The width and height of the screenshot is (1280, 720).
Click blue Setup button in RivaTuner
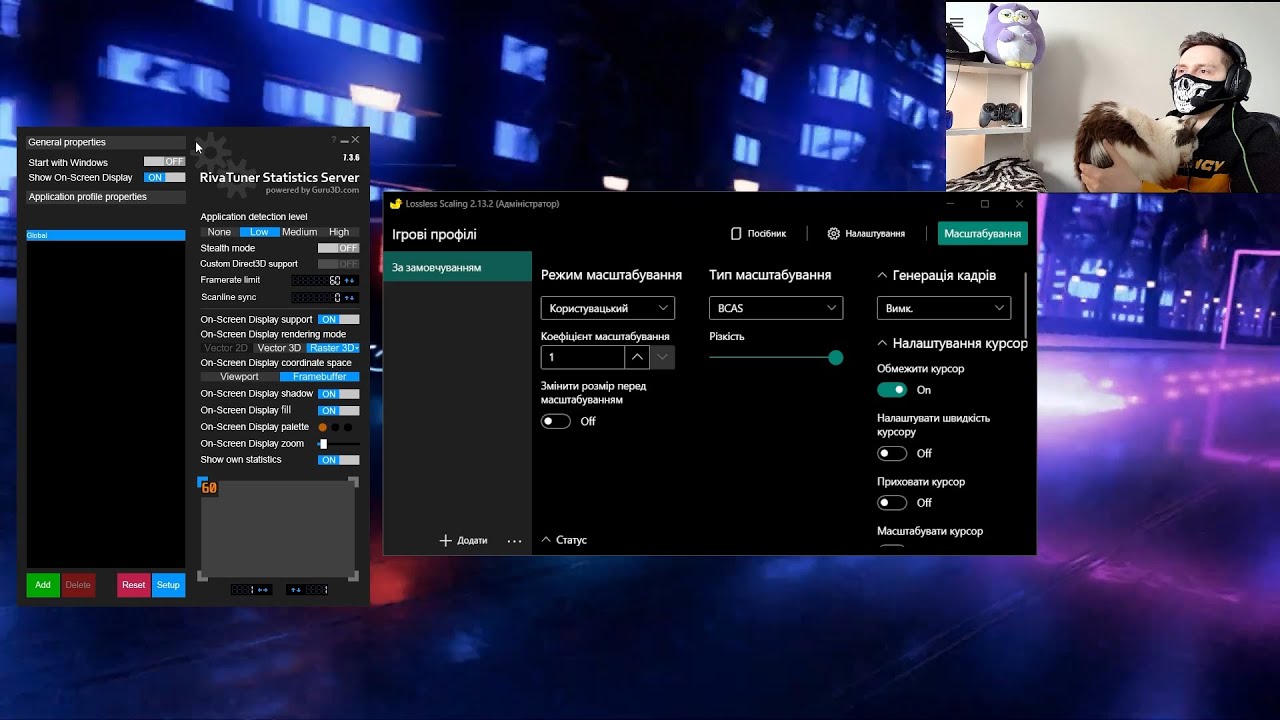tap(168, 585)
